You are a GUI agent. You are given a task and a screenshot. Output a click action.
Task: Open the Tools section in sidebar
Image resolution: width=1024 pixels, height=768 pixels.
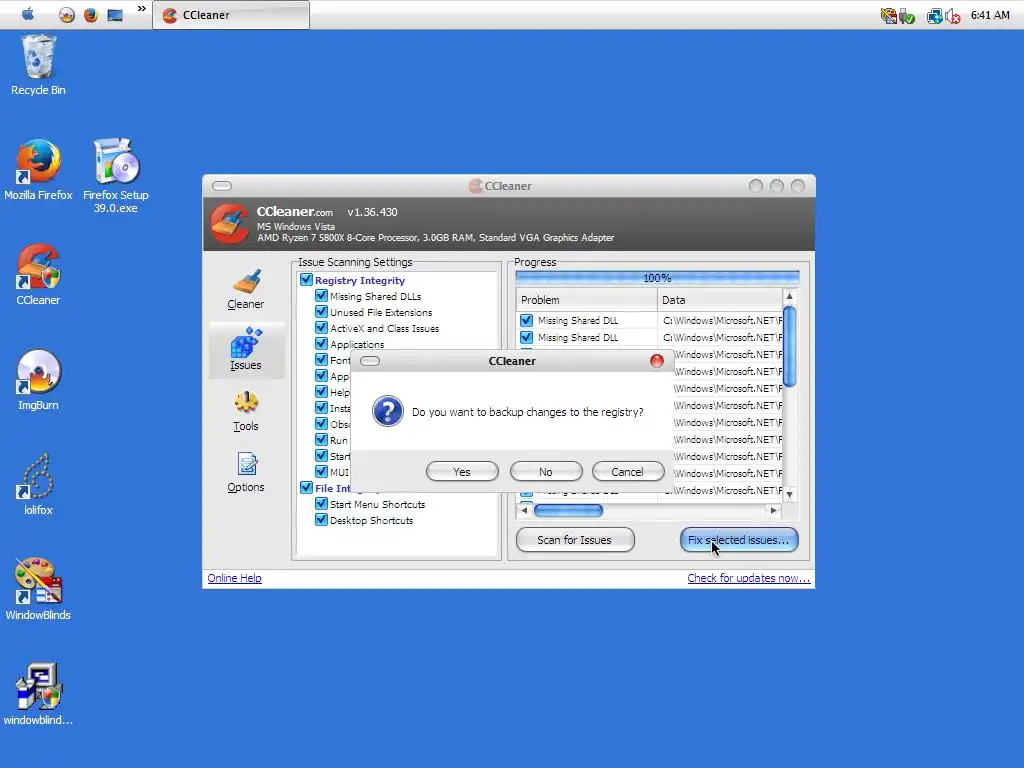pyautogui.click(x=246, y=411)
